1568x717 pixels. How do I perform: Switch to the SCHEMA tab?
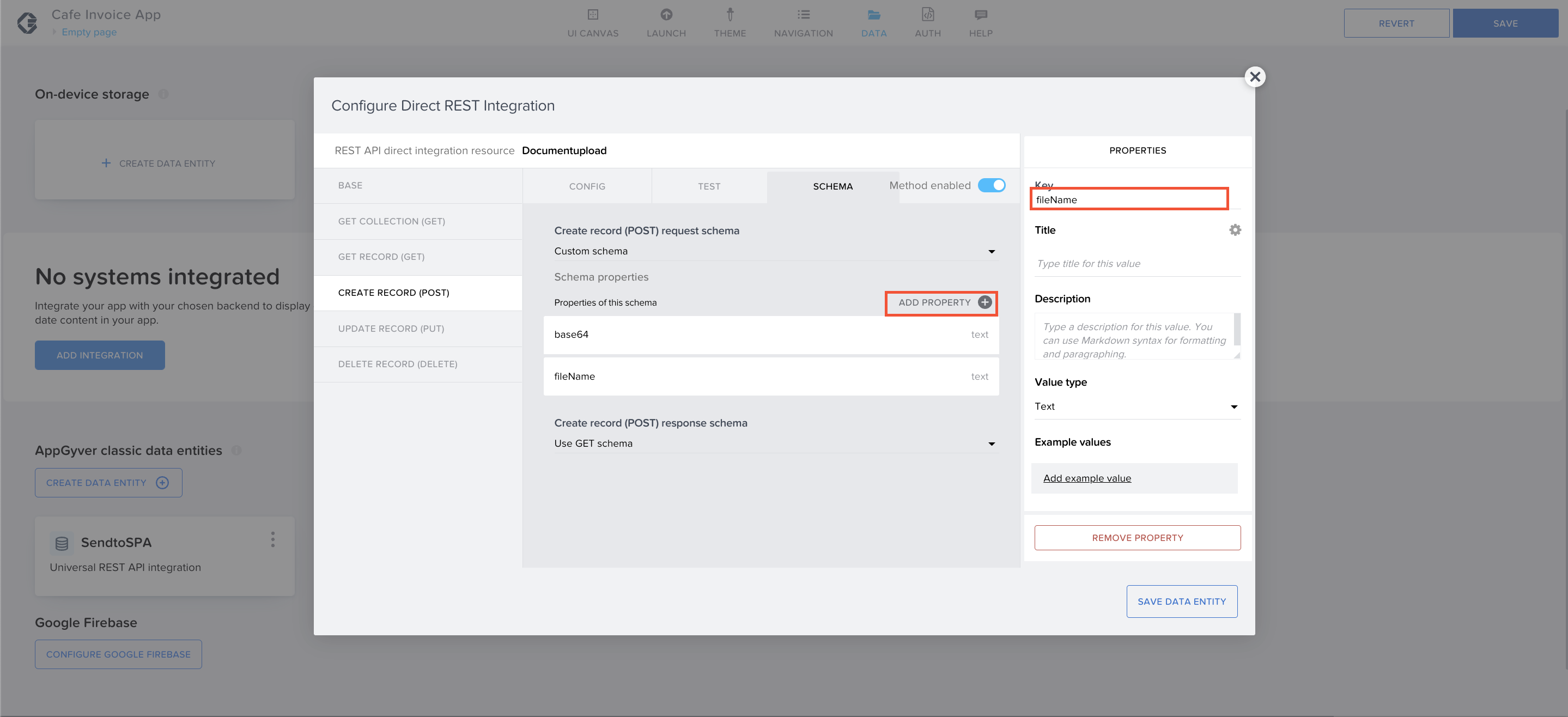pos(832,186)
